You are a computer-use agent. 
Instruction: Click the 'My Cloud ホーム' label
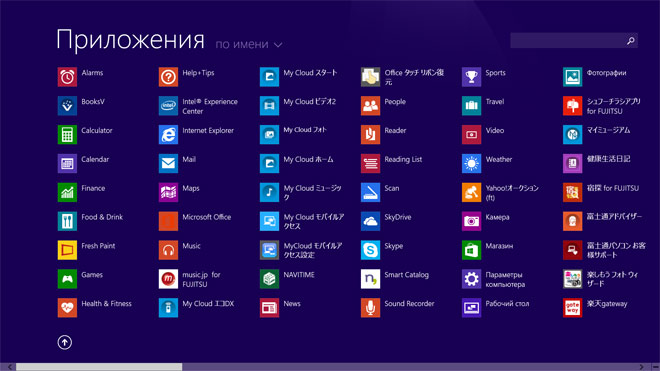308,159
